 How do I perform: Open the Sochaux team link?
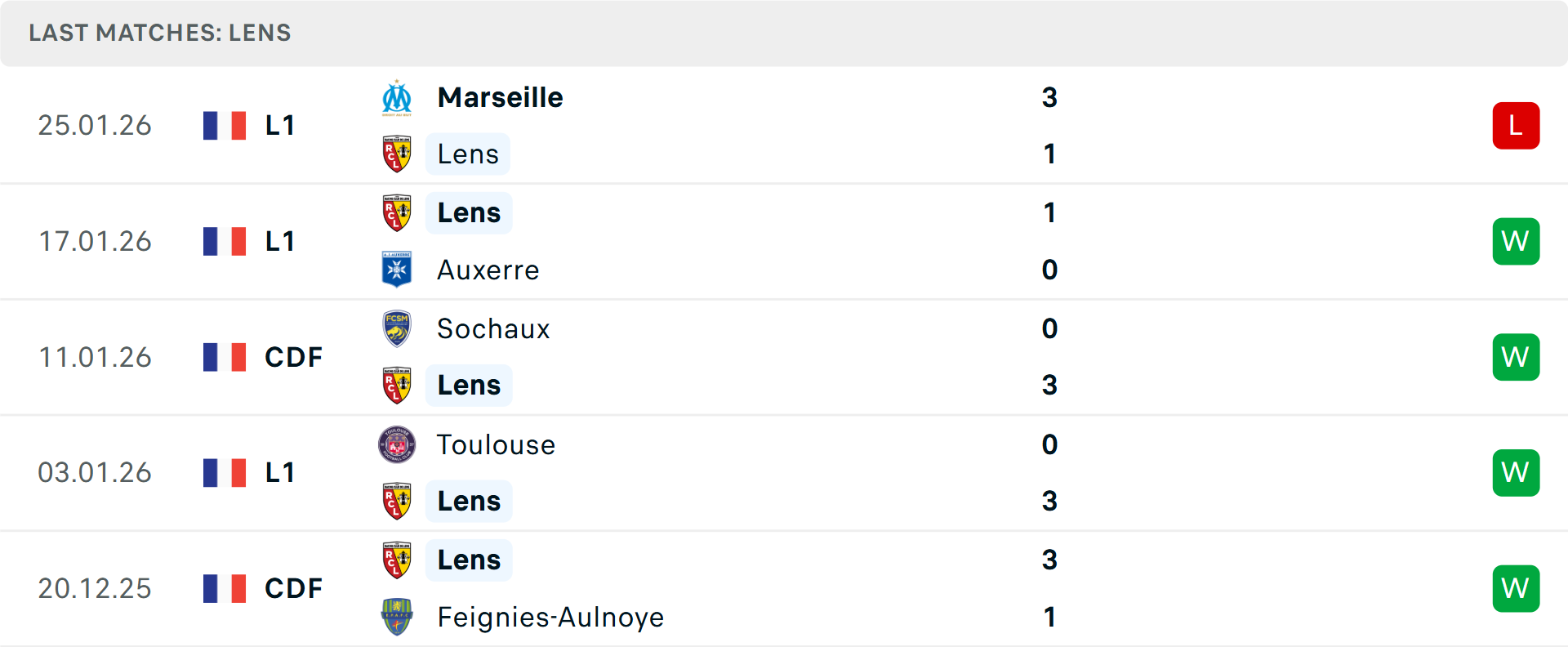pyautogui.click(x=493, y=328)
